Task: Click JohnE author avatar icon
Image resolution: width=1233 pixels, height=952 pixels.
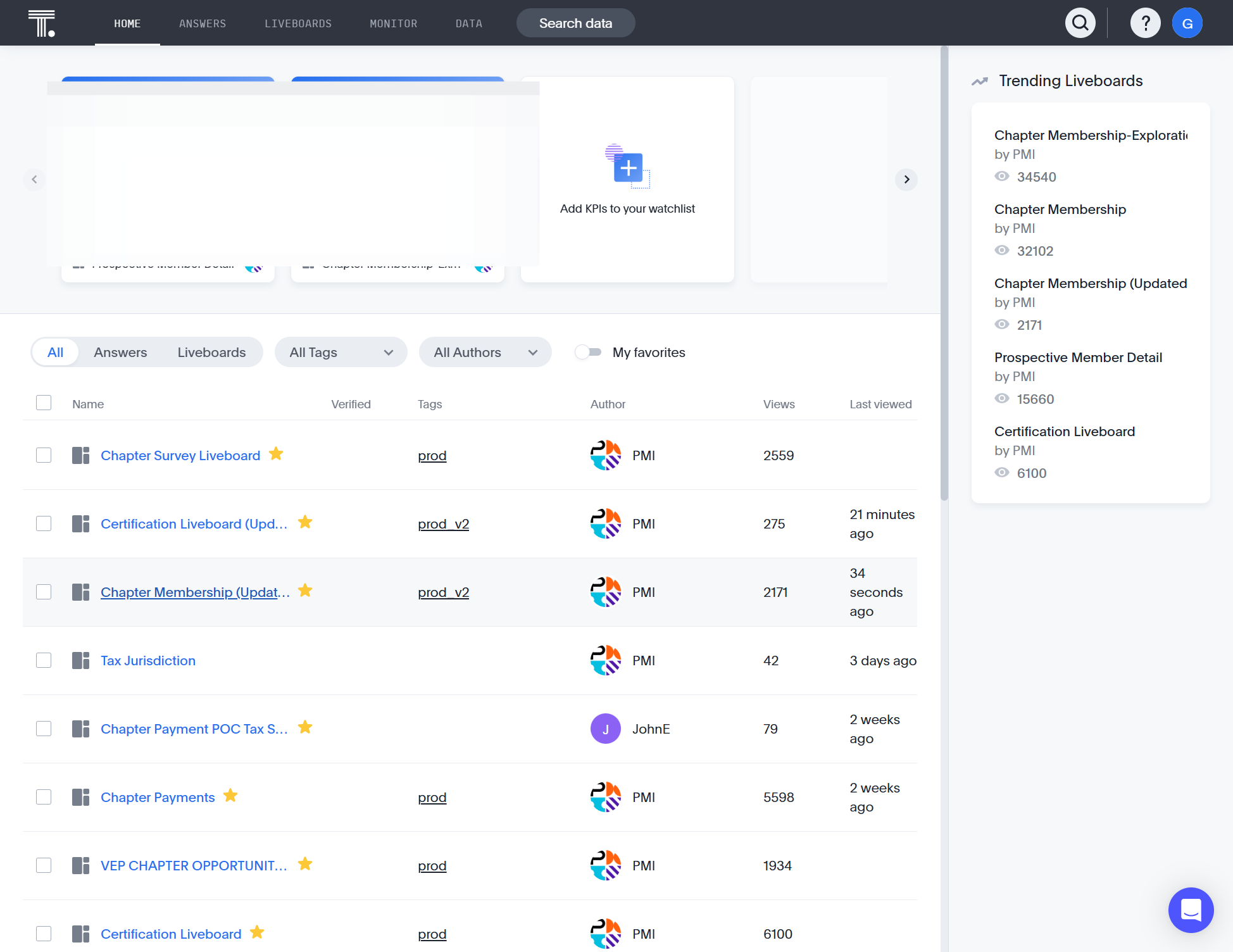Action: [x=606, y=729]
